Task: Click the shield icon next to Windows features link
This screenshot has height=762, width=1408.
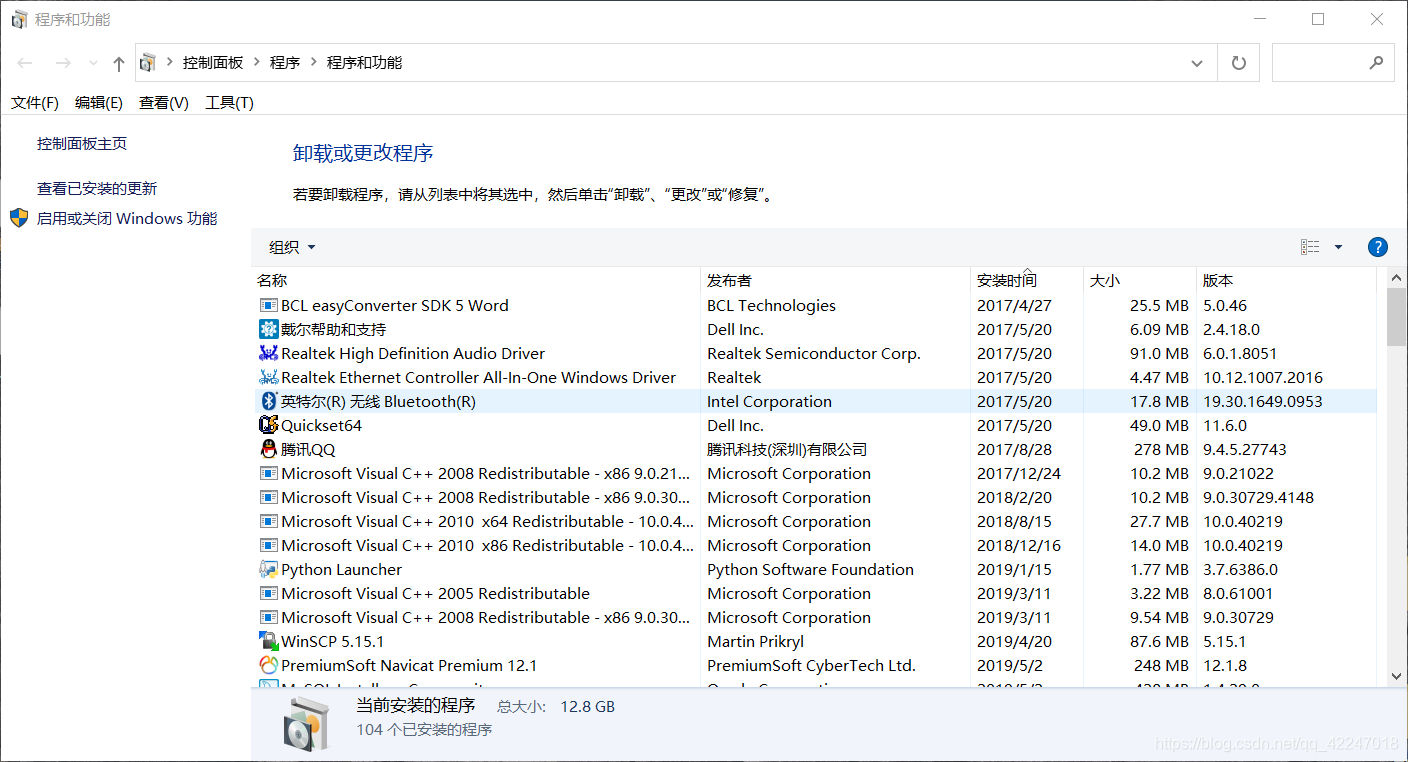Action: [x=19, y=218]
